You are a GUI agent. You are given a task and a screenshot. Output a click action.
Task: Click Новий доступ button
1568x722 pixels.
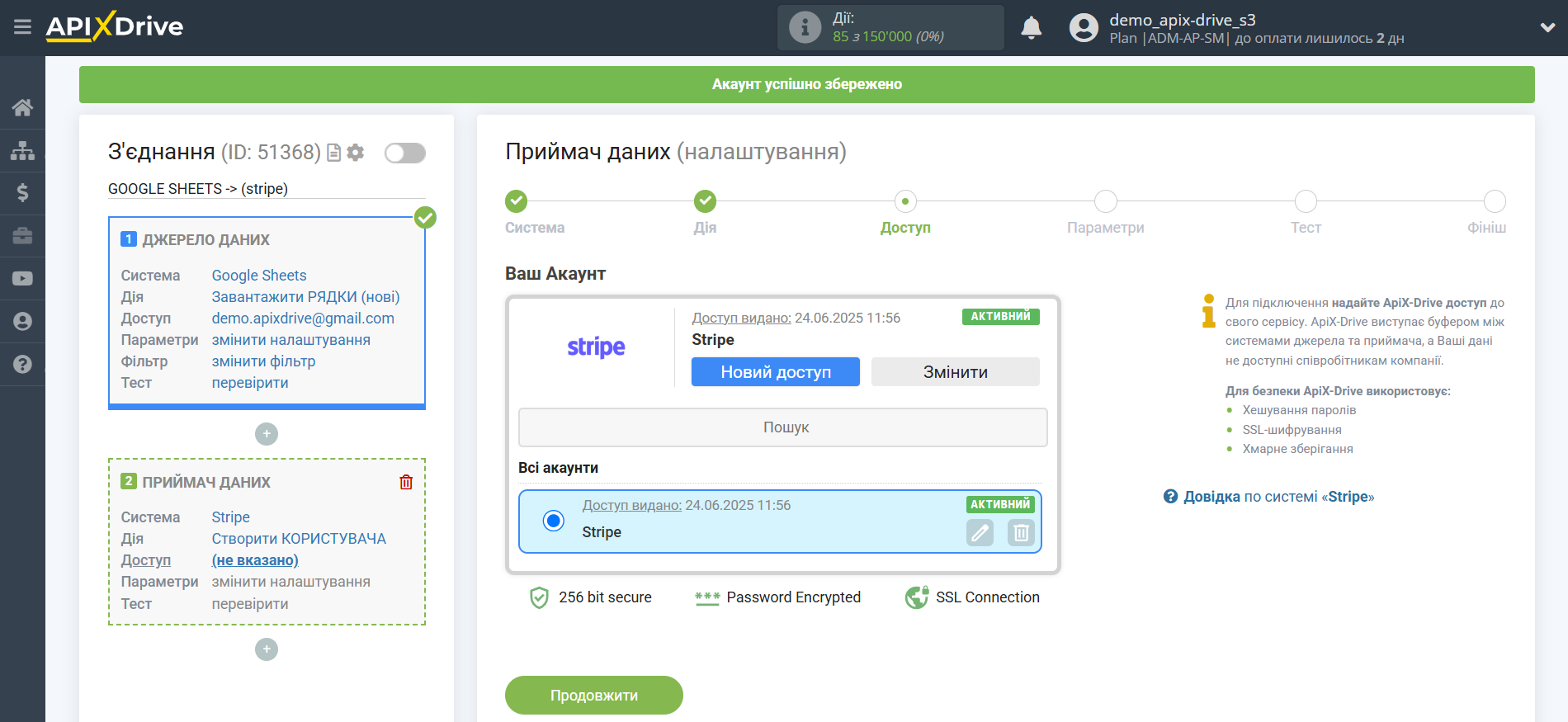pyautogui.click(x=776, y=372)
